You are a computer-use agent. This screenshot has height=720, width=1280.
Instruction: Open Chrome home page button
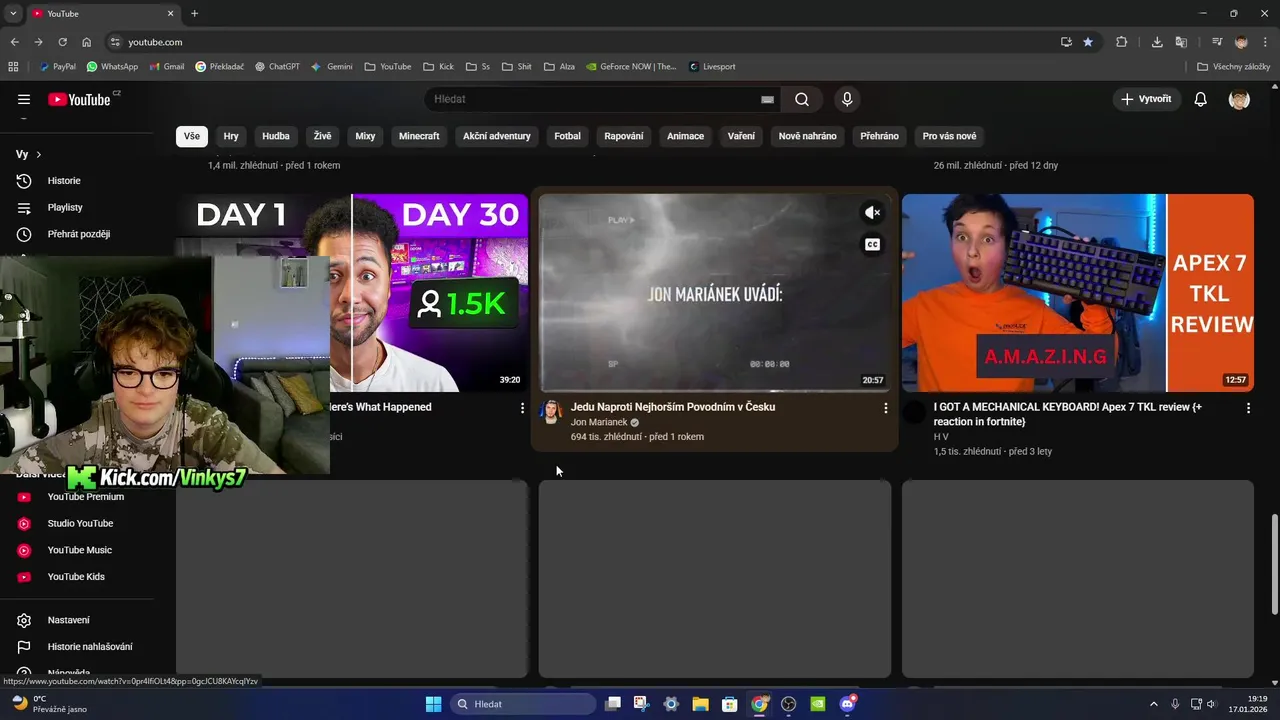pos(86,42)
